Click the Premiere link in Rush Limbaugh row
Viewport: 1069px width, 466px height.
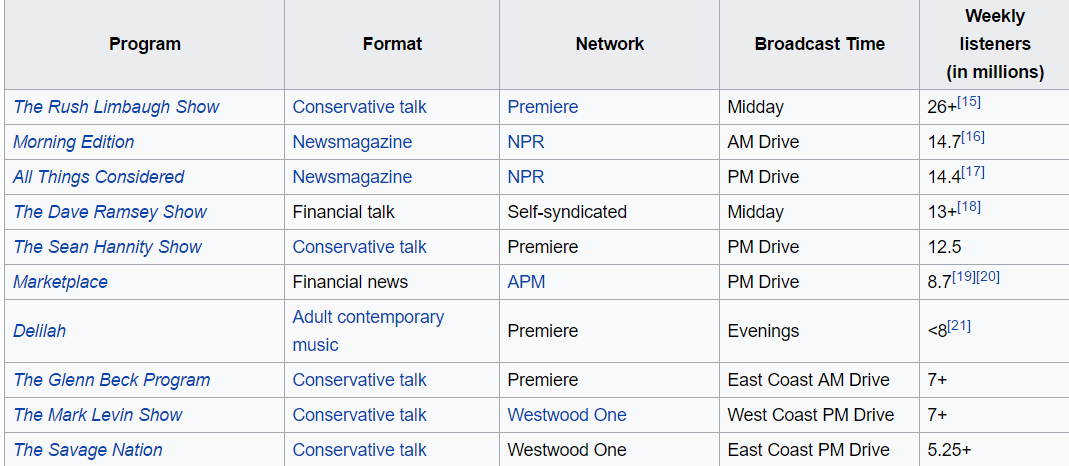click(x=542, y=107)
